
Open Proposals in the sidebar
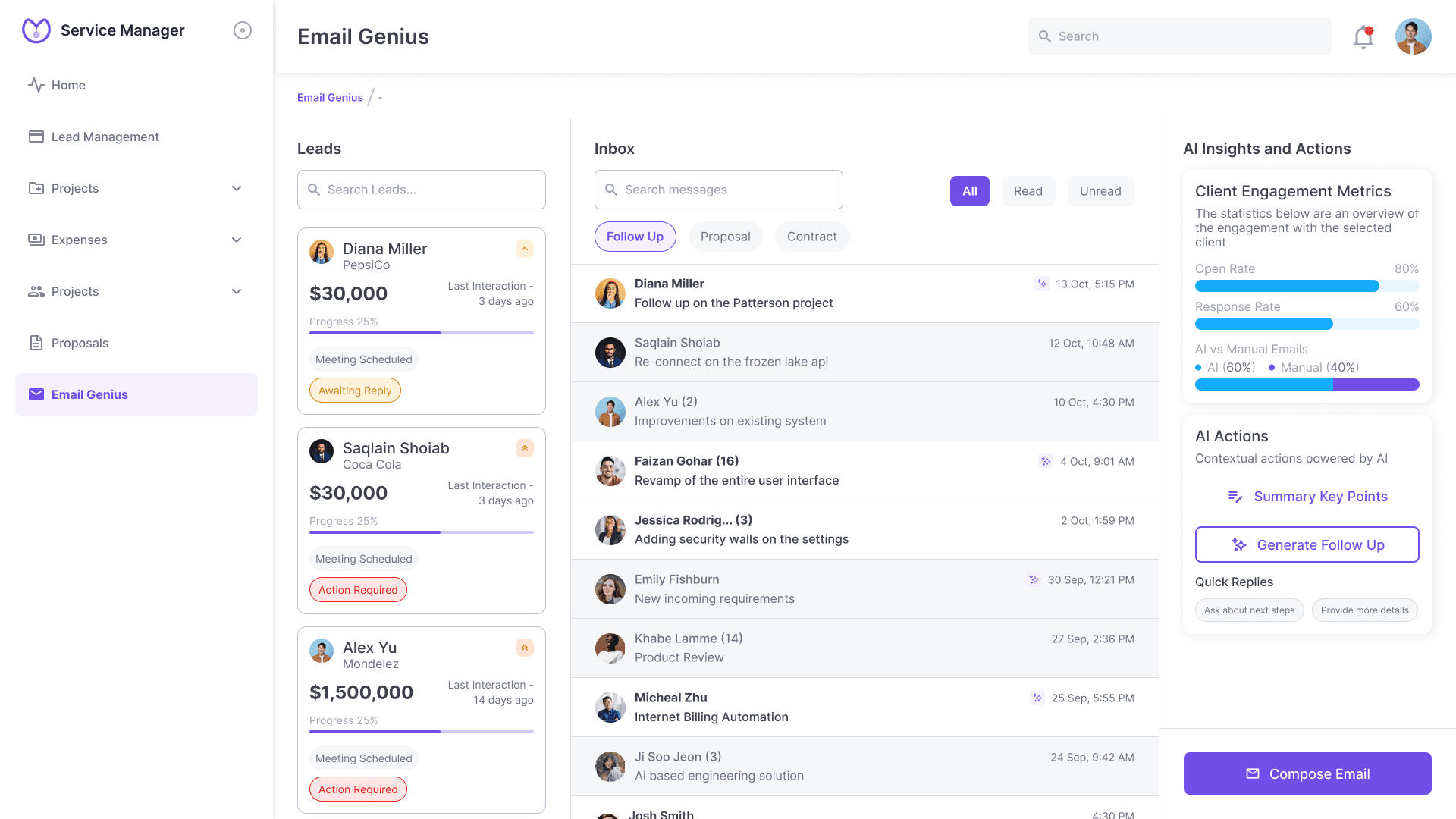[80, 343]
